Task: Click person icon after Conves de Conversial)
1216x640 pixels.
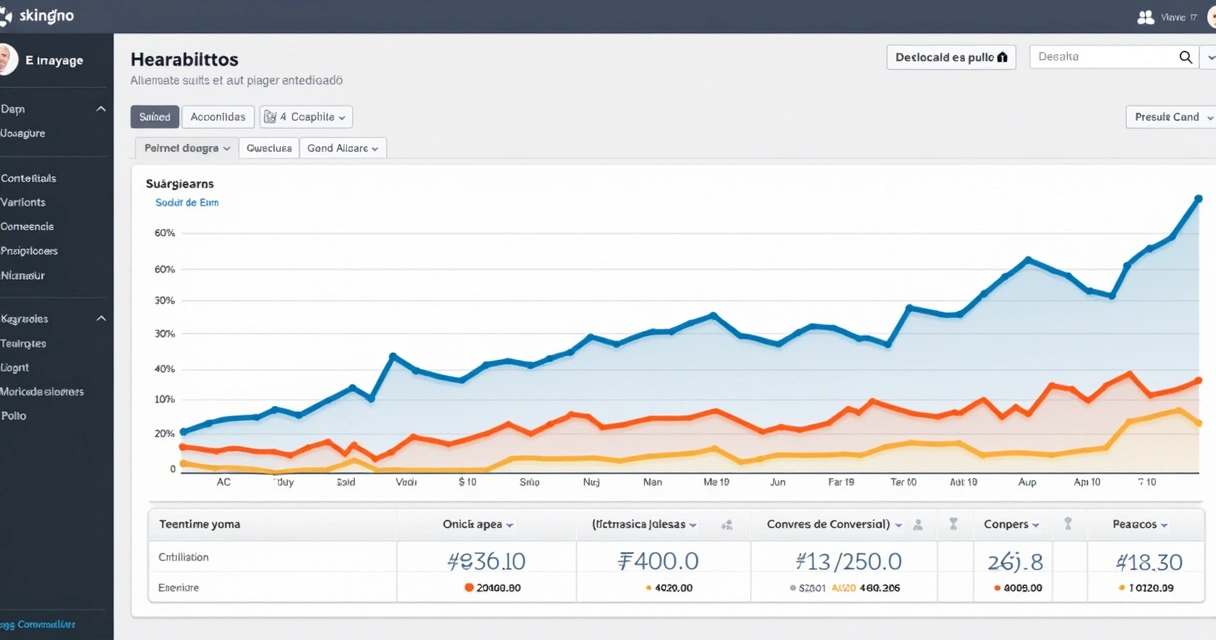Action: pos(918,524)
